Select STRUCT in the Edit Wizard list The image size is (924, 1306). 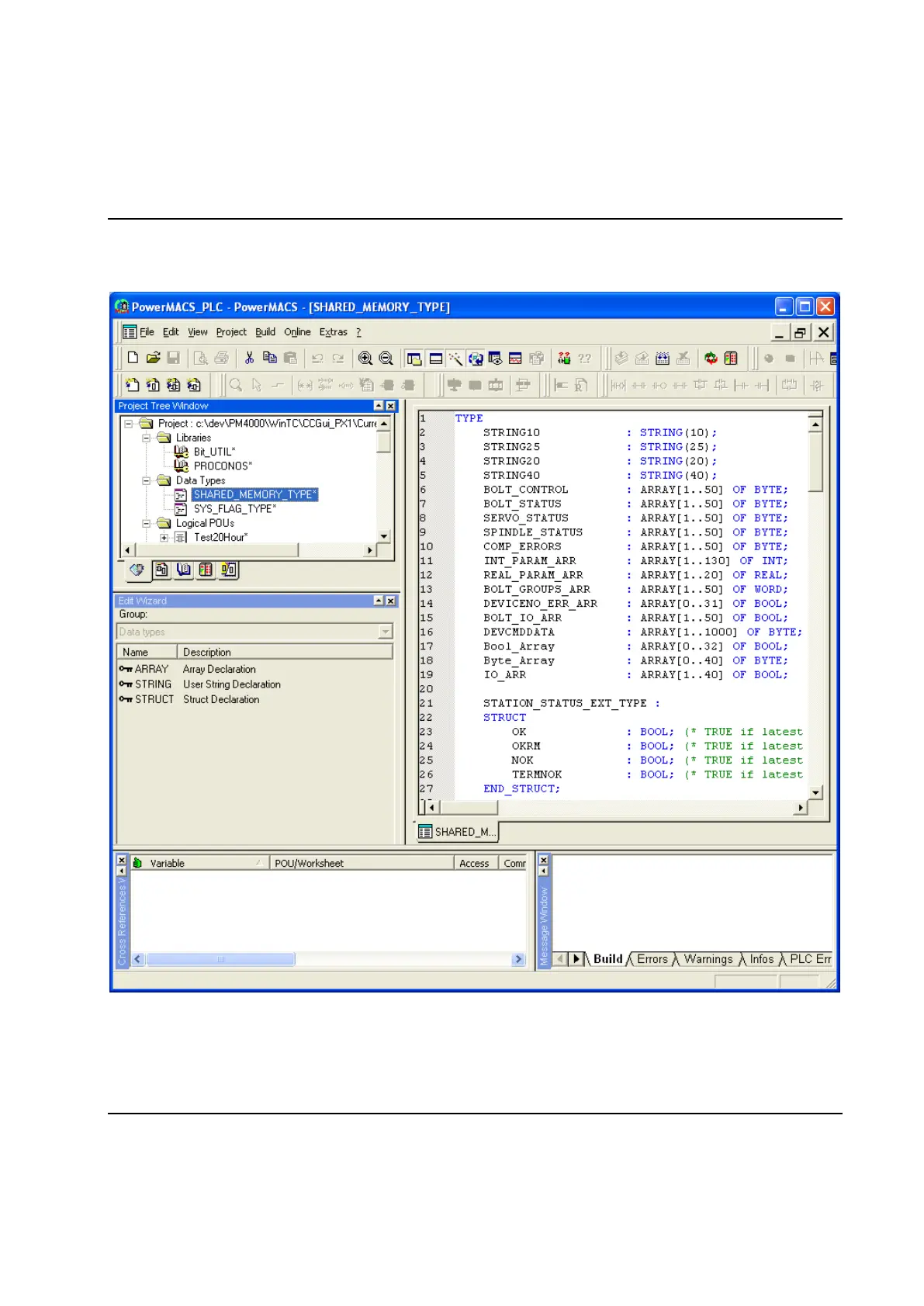[154, 699]
